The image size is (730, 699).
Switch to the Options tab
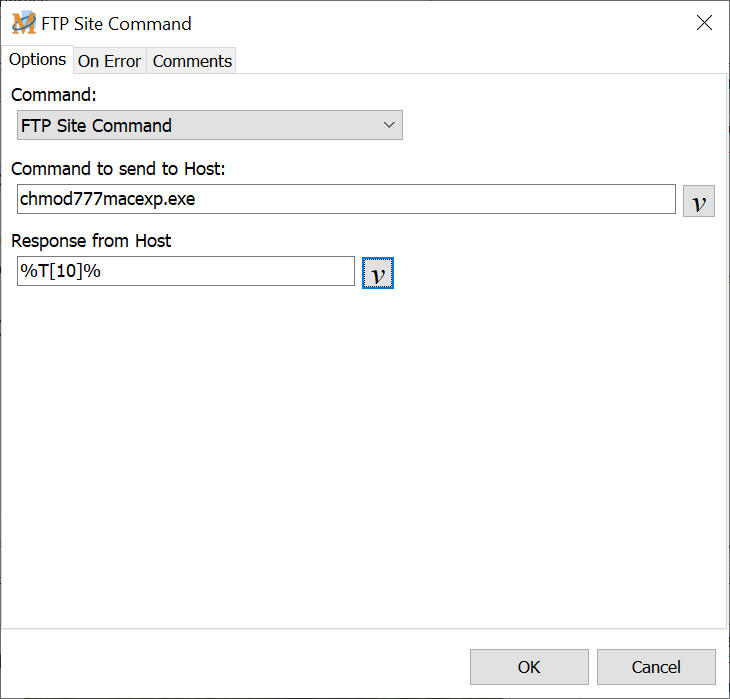tap(38, 60)
